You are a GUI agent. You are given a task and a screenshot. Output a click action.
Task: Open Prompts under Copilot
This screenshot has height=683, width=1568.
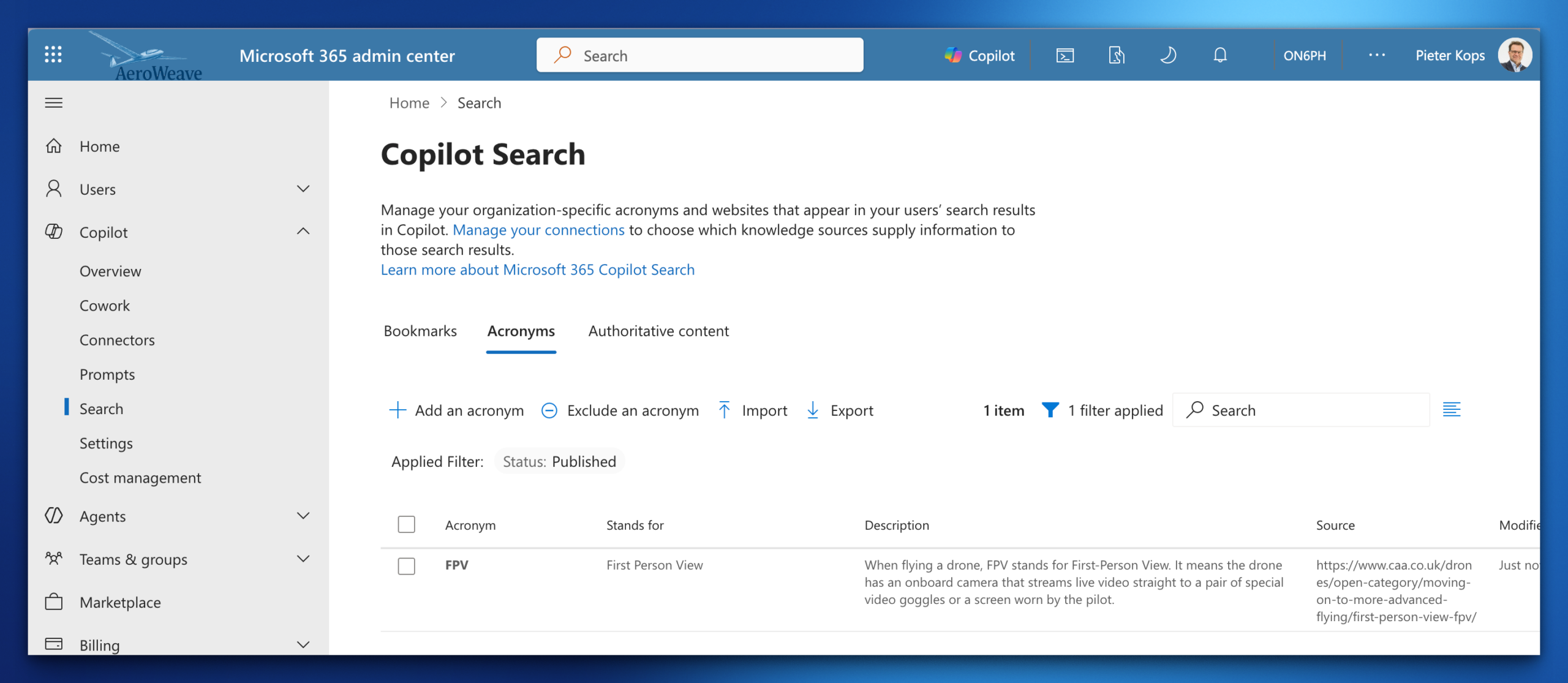point(107,374)
